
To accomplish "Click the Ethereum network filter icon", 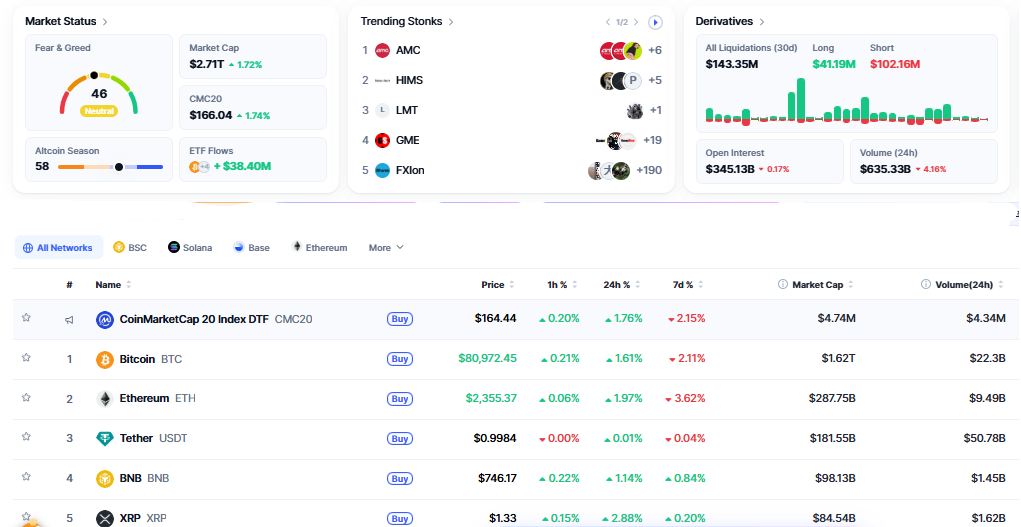I will pos(297,246).
